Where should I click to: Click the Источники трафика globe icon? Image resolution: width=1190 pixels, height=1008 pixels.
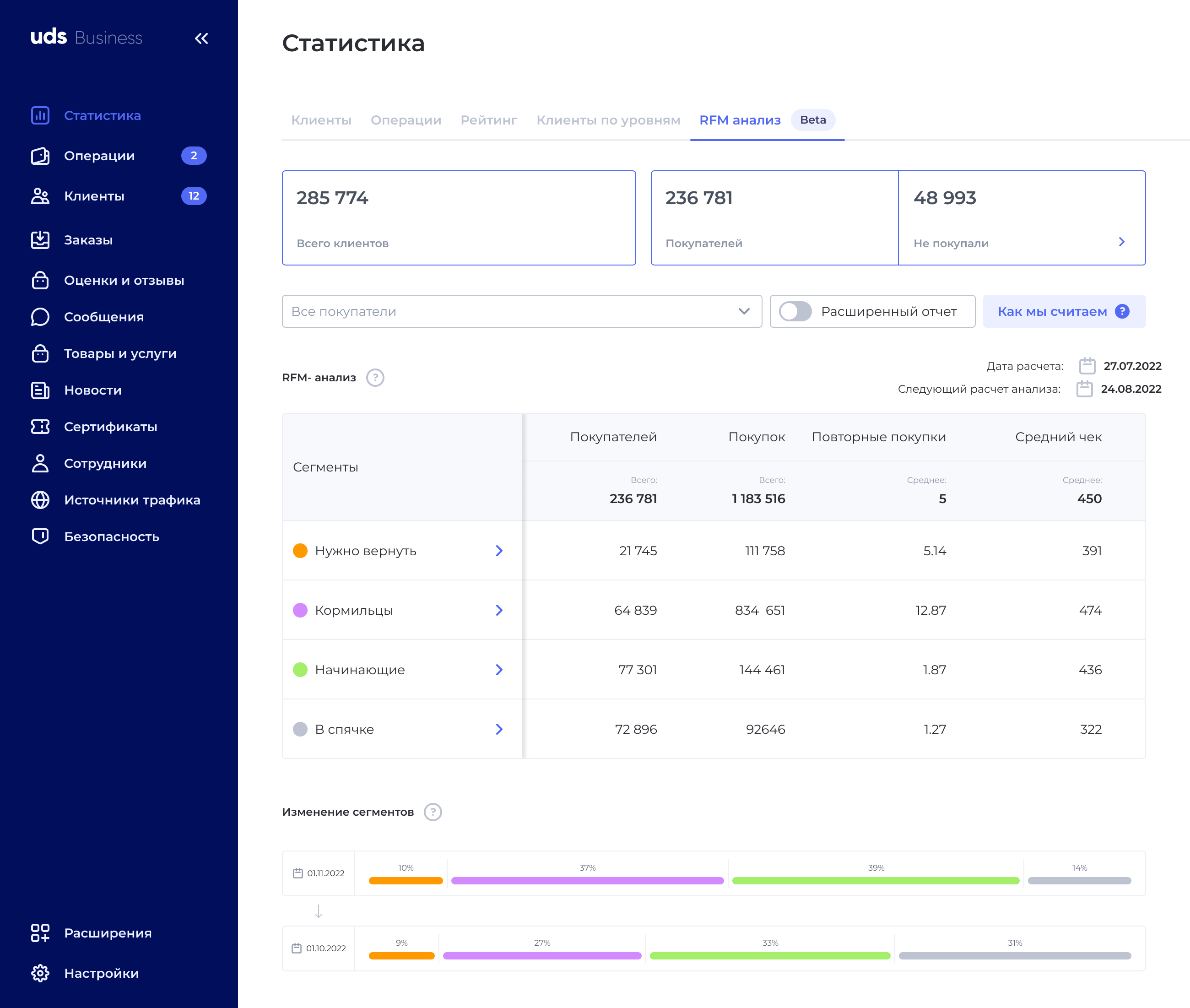pos(40,500)
